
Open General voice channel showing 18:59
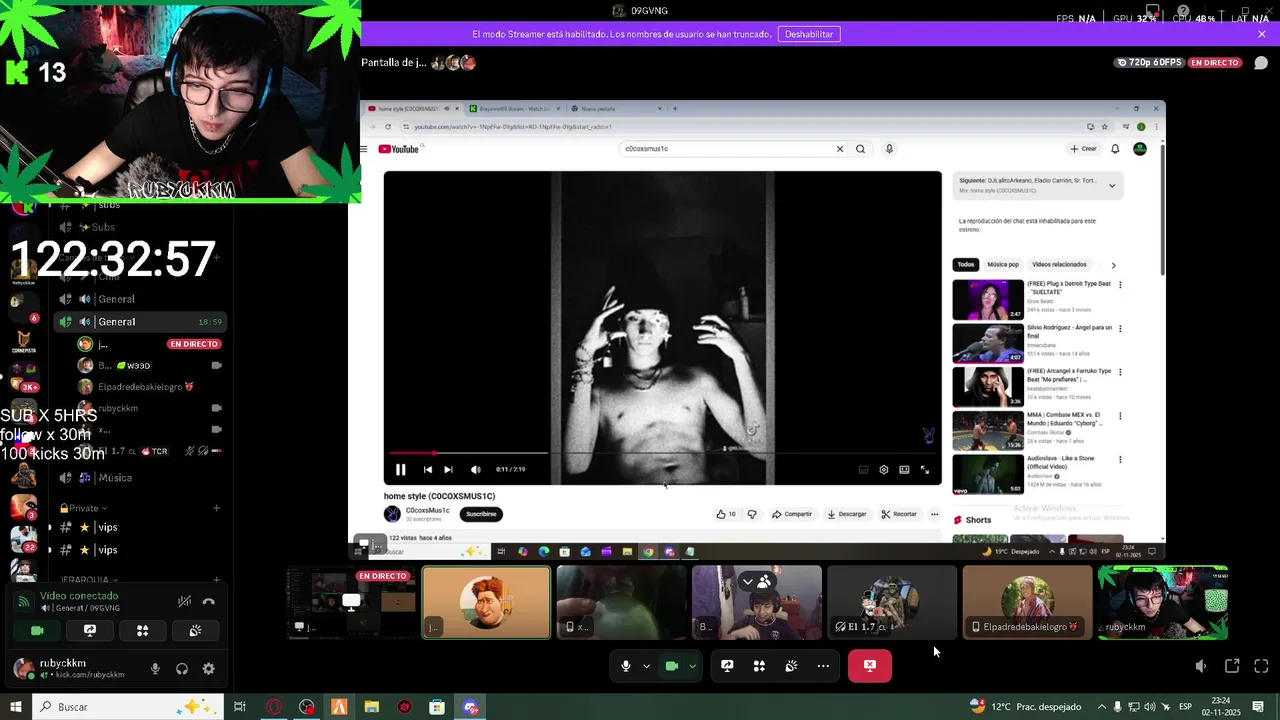coord(140,322)
